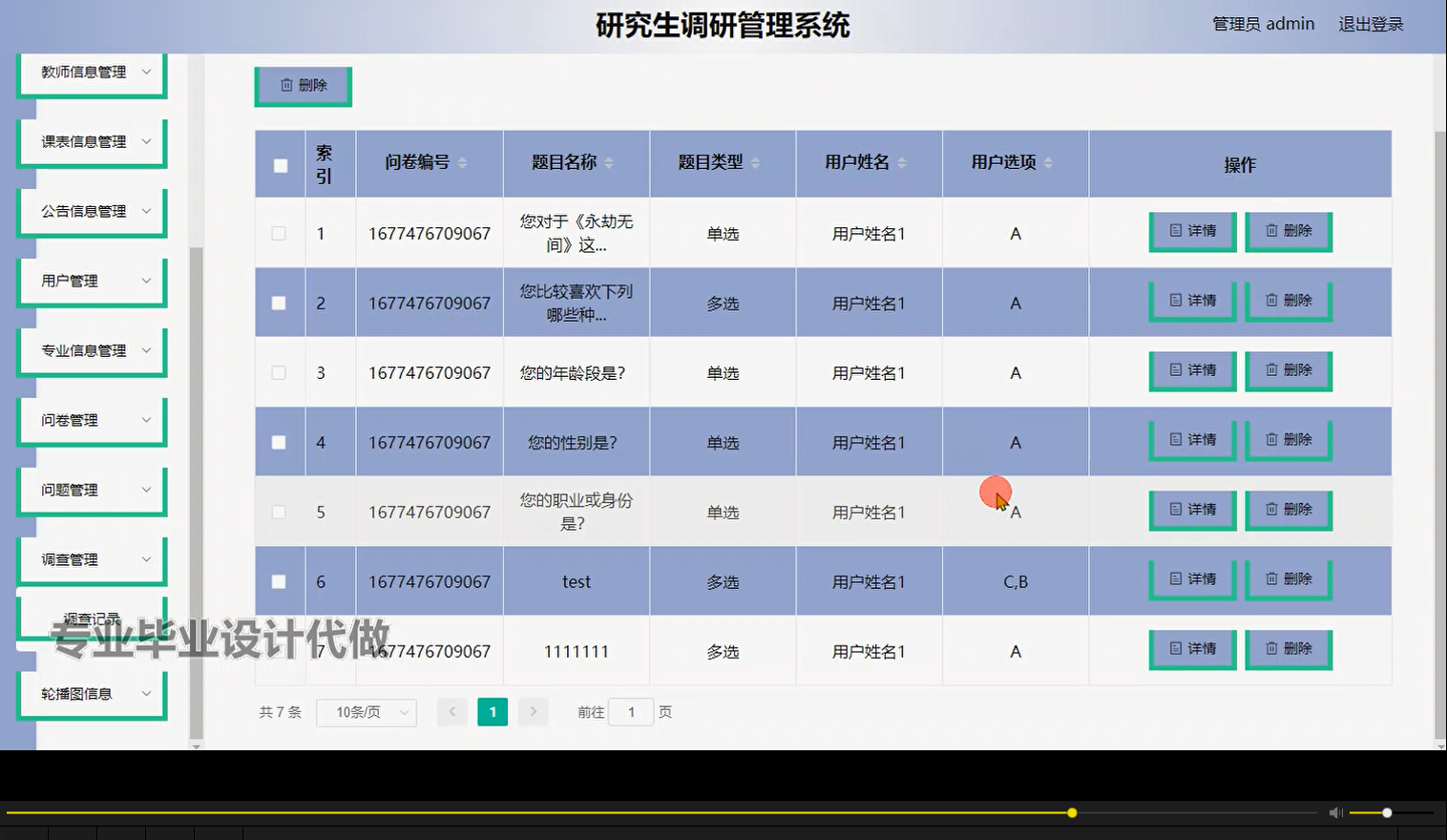The image size is (1447, 840).
Task: Sort by 问卷编号 using its sort arrows
Action: (x=463, y=163)
